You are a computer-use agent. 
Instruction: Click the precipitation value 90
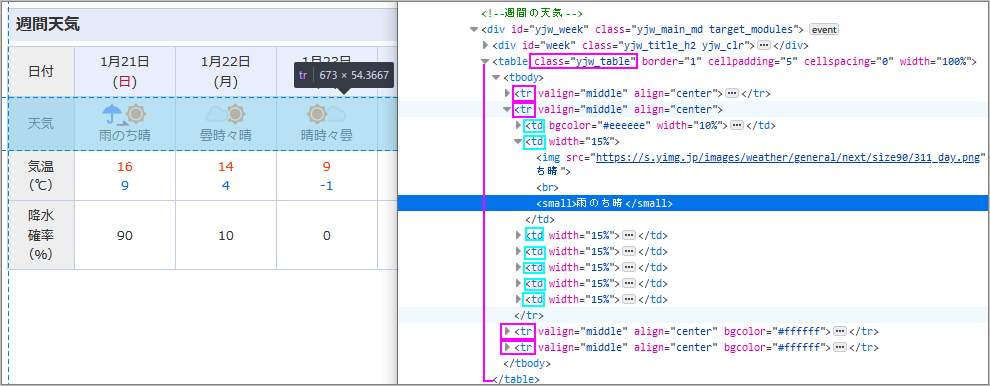125,236
